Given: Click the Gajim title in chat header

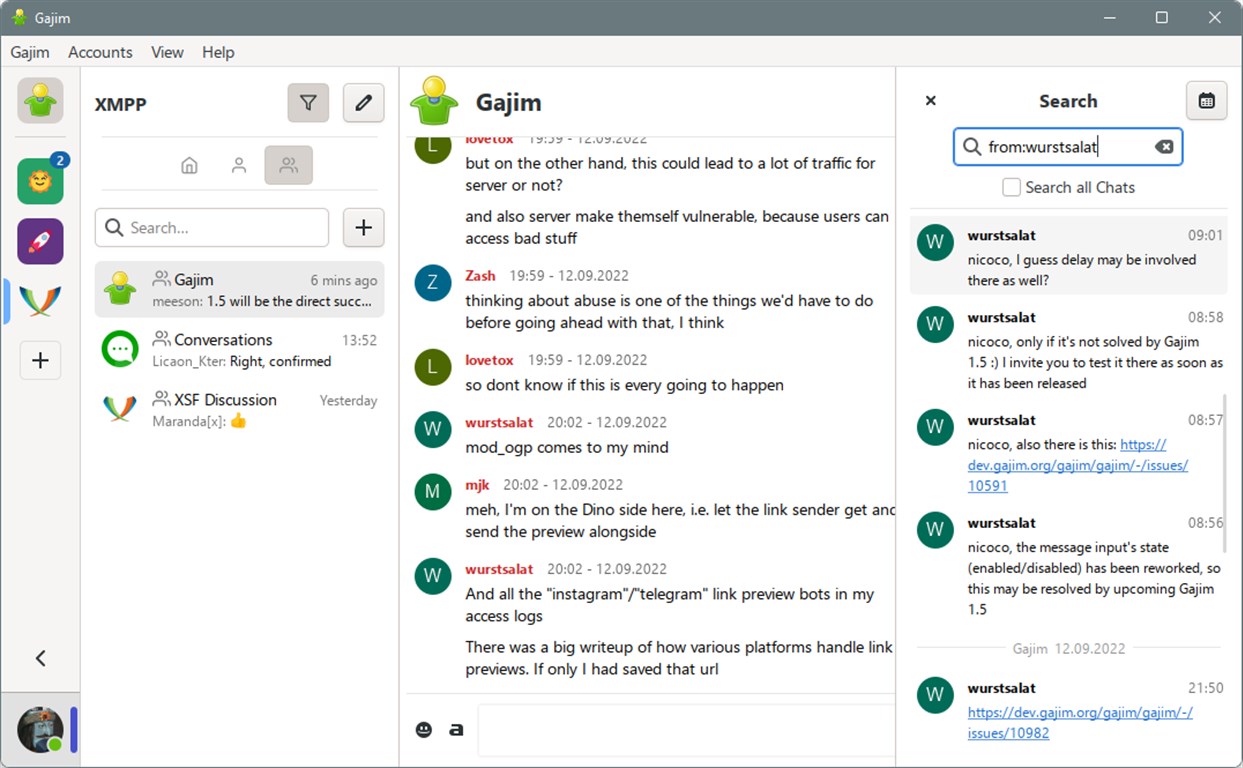Looking at the screenshot, I should (509, 102).
